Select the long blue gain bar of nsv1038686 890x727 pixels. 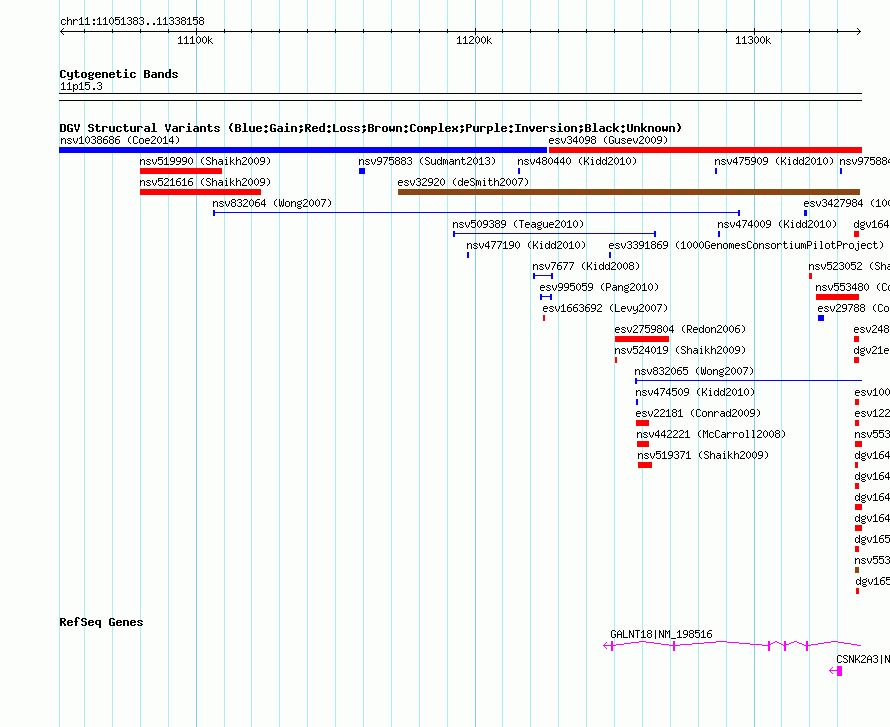point(303,150)
